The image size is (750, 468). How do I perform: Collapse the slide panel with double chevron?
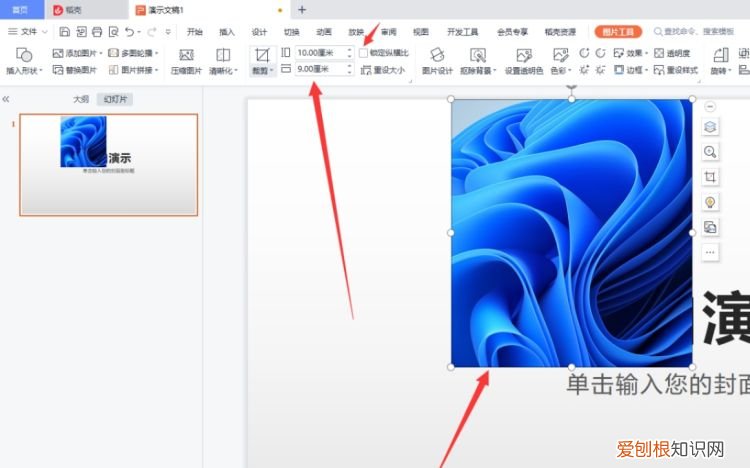[x=6, y=99]
